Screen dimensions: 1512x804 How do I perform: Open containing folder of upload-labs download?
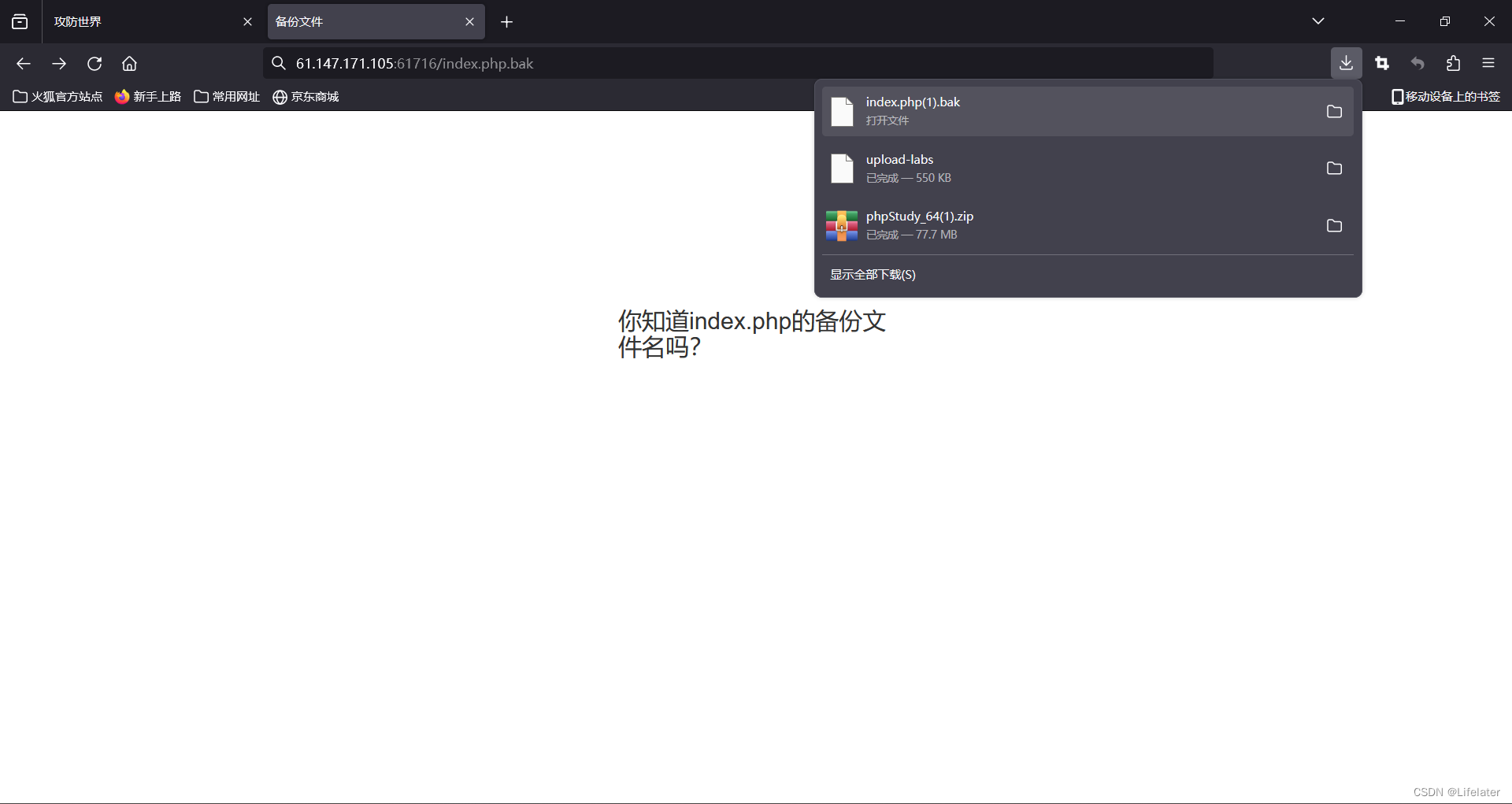click(x=1334, y=168)
